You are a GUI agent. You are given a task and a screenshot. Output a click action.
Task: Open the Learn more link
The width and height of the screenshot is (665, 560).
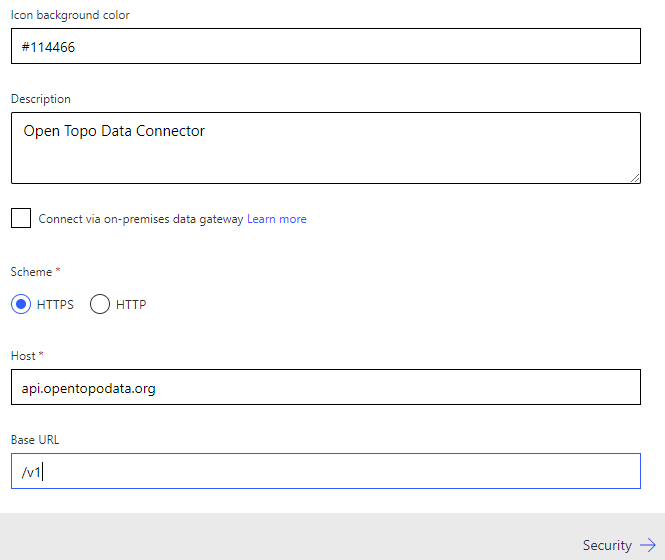(277, 219)
